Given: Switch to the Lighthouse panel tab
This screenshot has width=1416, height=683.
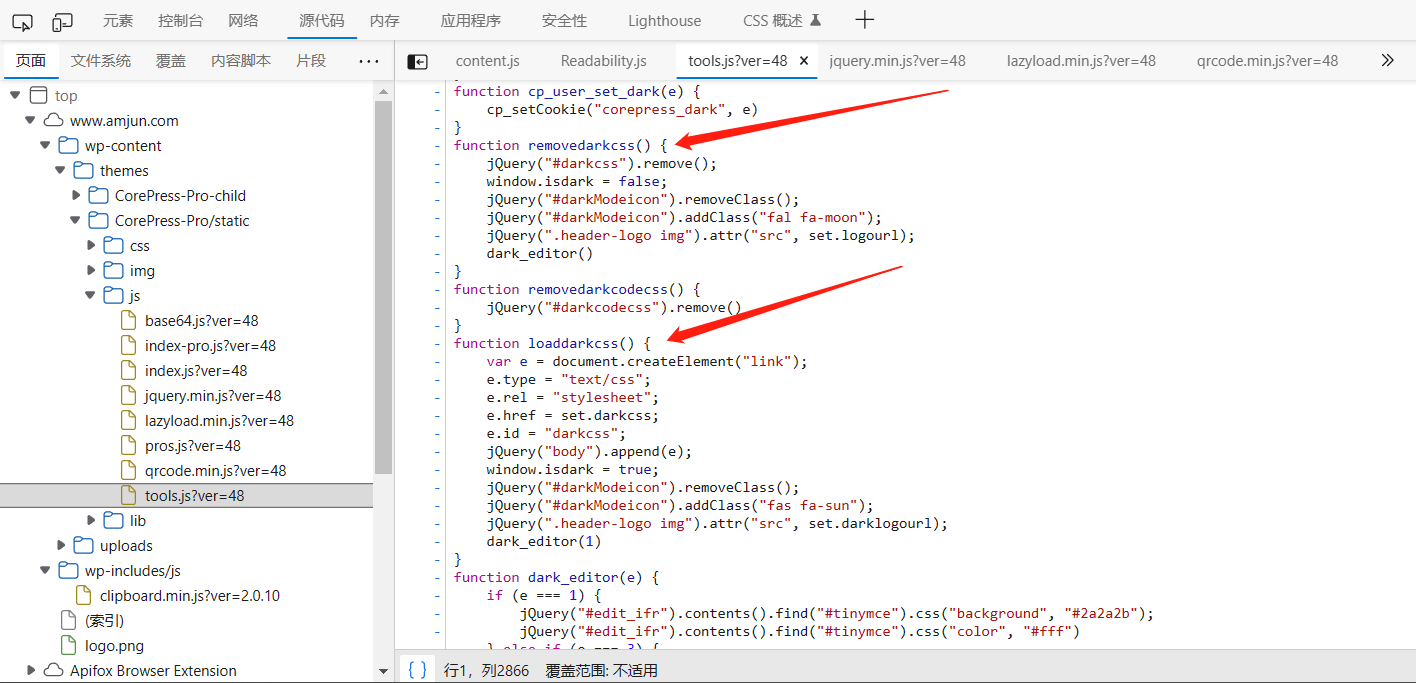Looking at the screenshot, I should [x=664, y=21].
